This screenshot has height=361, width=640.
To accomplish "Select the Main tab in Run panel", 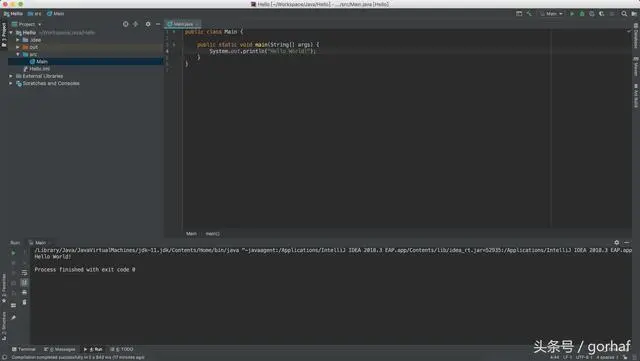I will coord(38,243).
